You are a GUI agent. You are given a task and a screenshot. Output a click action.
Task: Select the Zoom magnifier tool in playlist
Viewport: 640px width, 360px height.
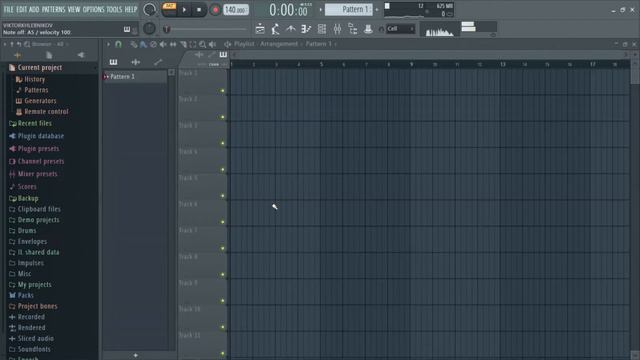(x=202, y=44)
